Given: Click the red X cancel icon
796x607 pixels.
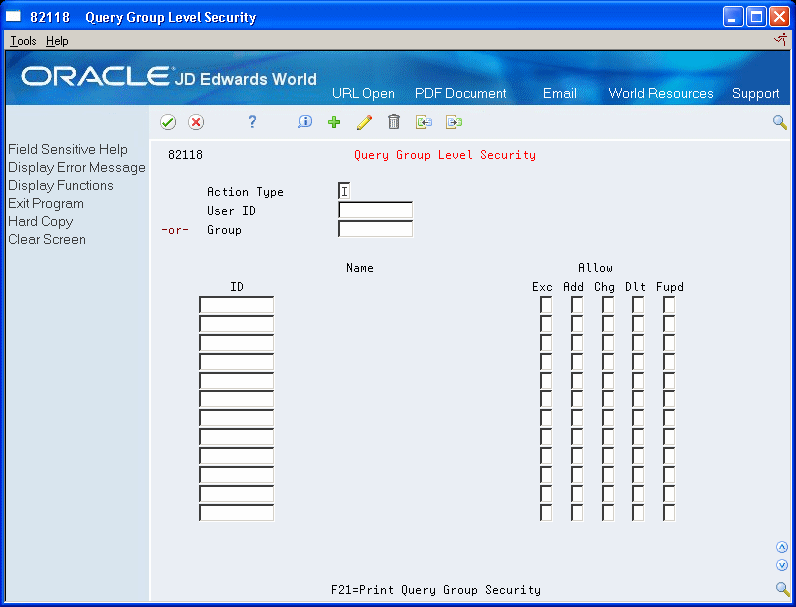Looking at the screenshot, I should pos(196,122).
